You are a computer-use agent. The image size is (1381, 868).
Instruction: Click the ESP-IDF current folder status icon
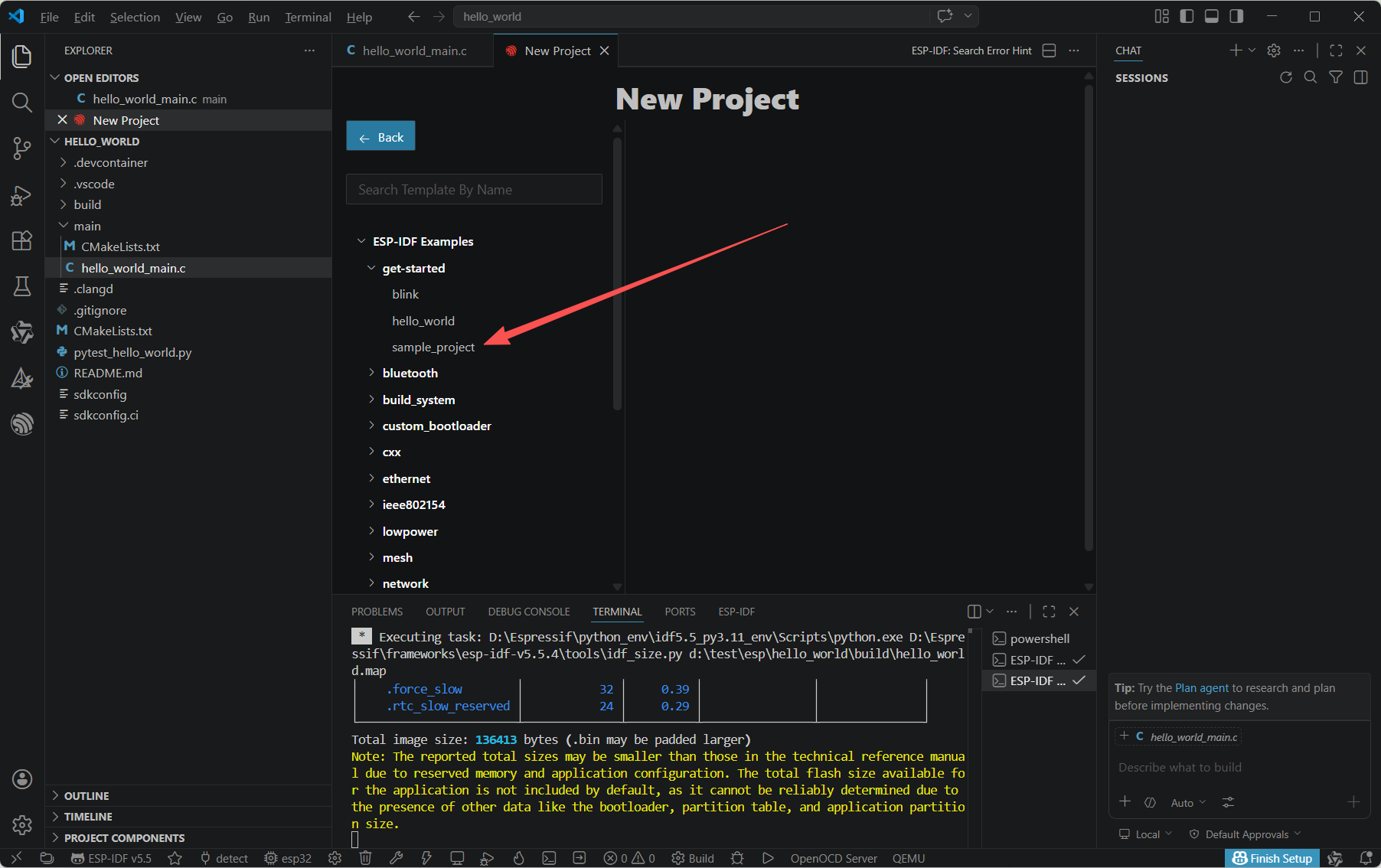point(47,858)
